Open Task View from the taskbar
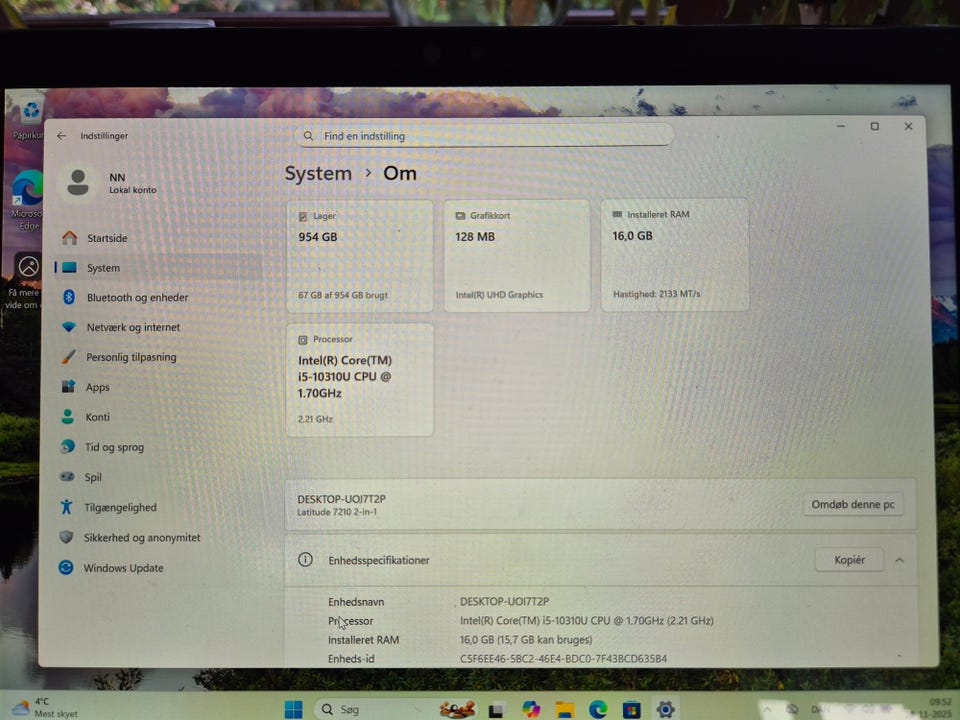This screenshot has height=720, width=960. pos(497,710)
